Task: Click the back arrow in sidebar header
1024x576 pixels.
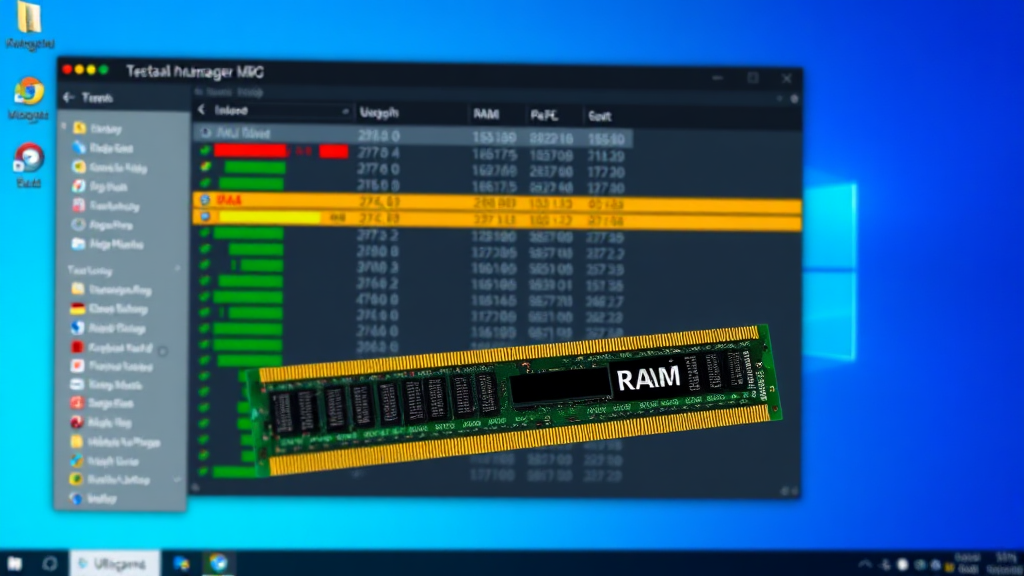Action: (69, 98)
